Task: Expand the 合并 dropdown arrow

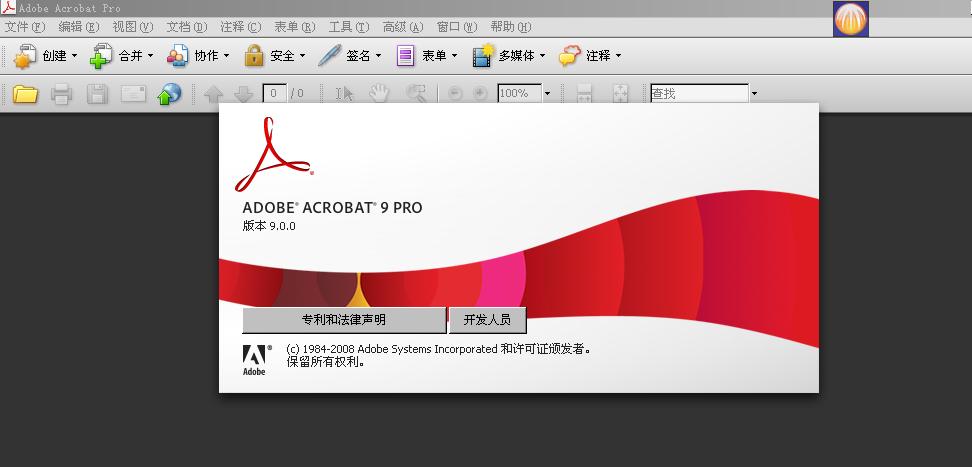Action: [x=150, y=56]
